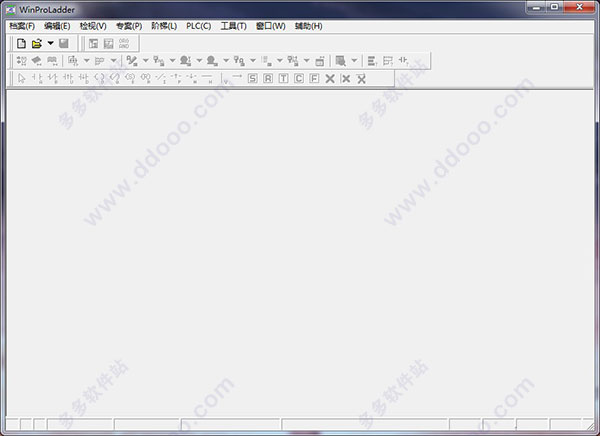Open the PLC(C) menu
The width and height of the screenshot is (600, 436).
199,26
